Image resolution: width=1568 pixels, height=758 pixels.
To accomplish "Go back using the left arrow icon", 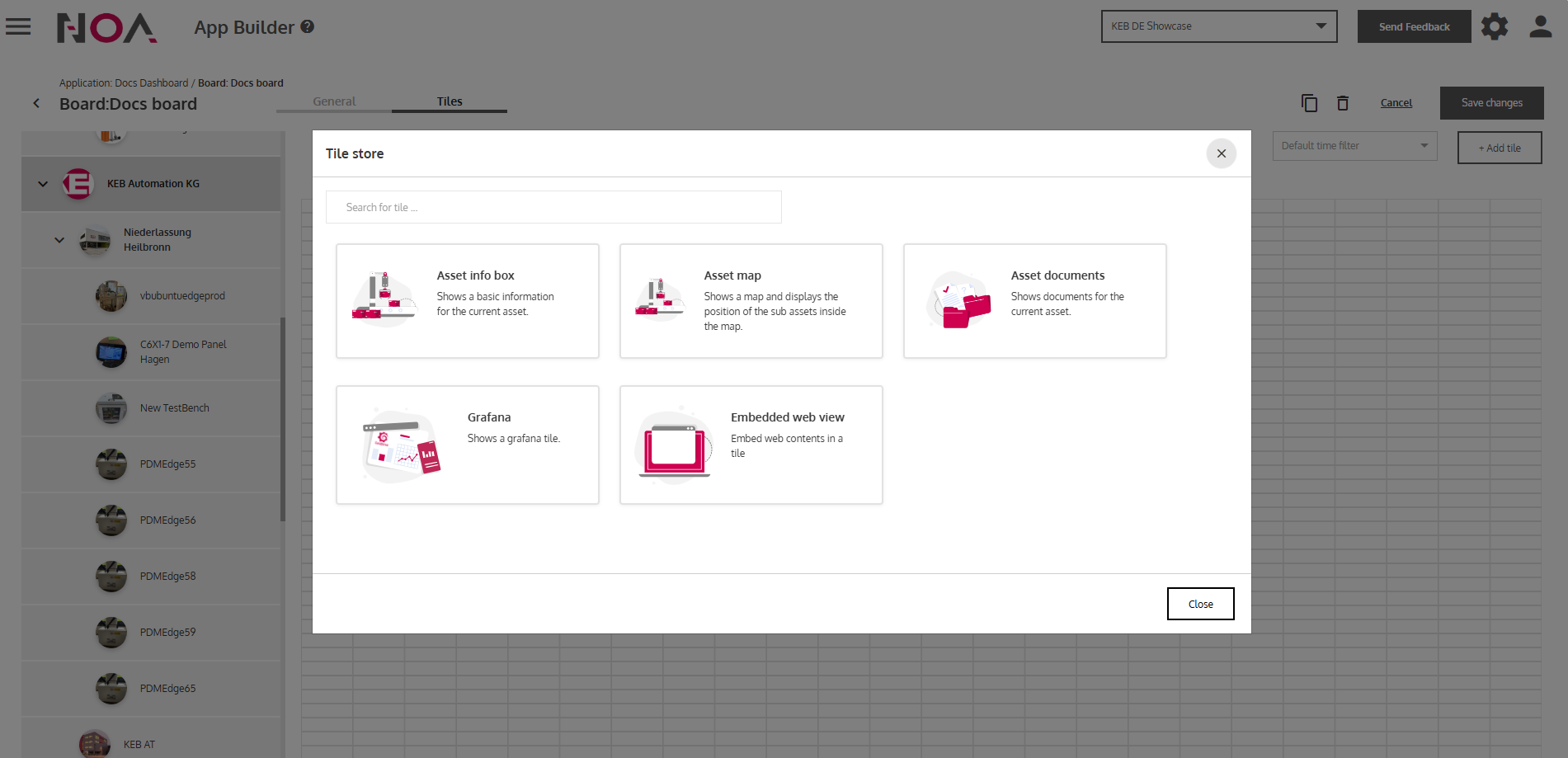I will tap(36, 103).
